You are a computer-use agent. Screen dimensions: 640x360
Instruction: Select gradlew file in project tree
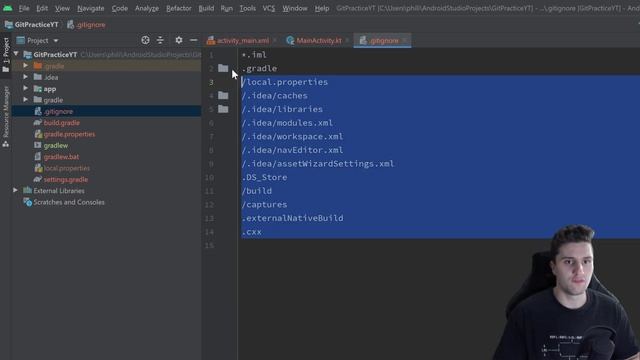pos(56,146)
